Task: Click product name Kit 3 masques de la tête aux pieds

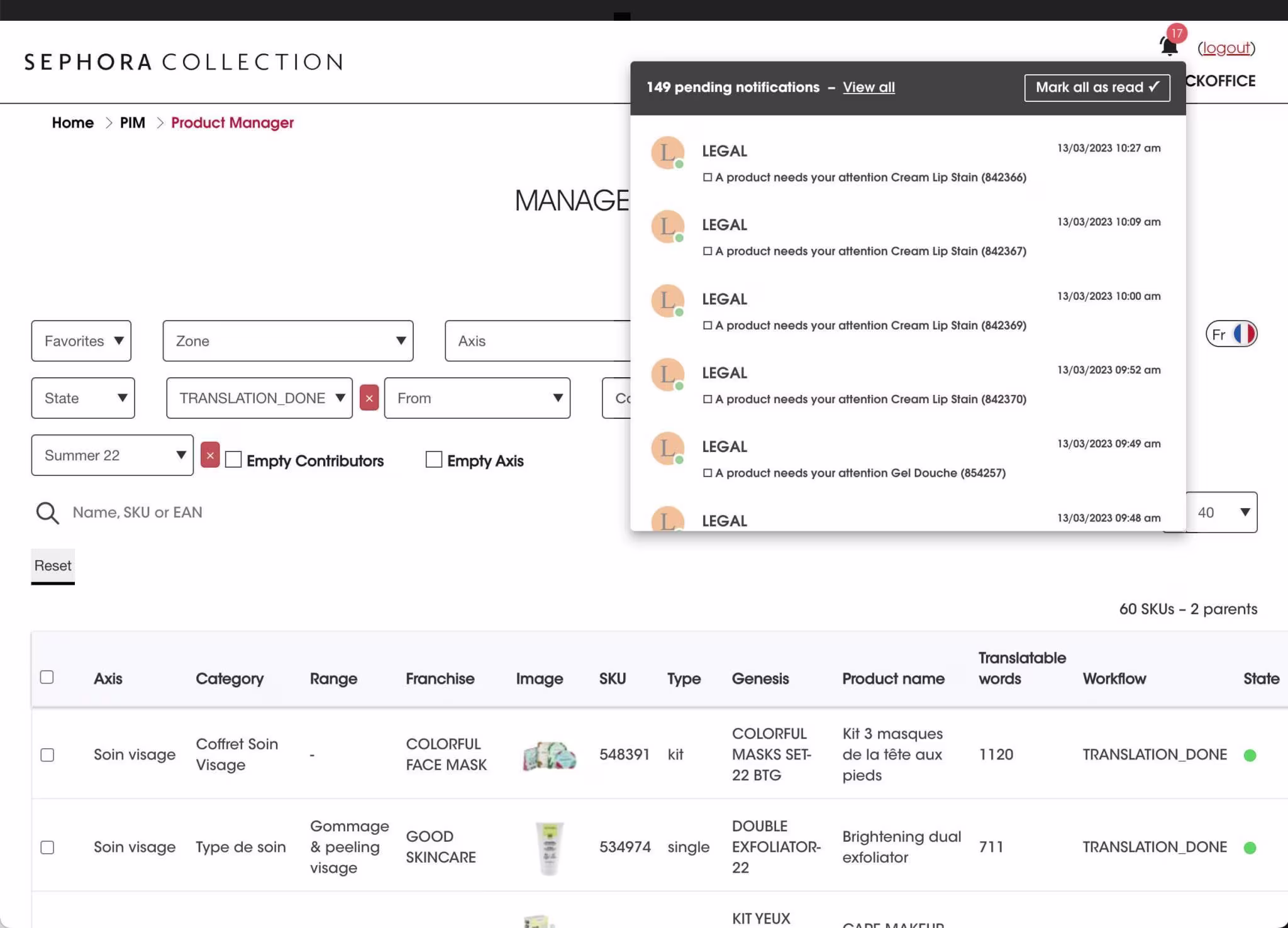Action: 892,754
